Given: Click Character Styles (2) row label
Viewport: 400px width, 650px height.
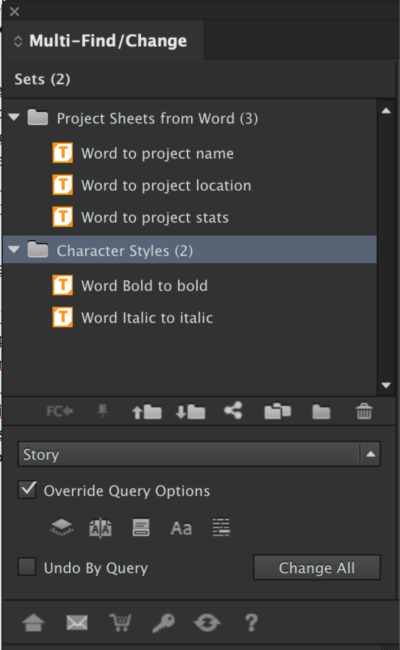Looking at the screenshot, I should click(x=125, y=250).
